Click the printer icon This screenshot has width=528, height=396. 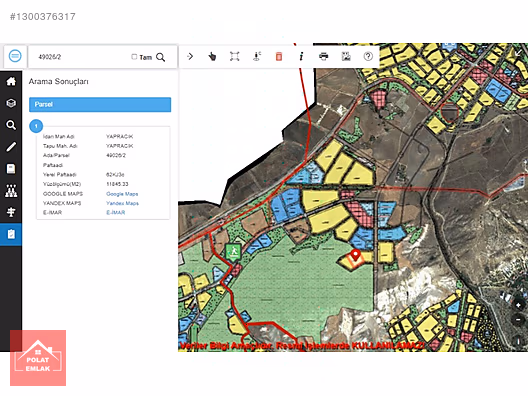324,56
